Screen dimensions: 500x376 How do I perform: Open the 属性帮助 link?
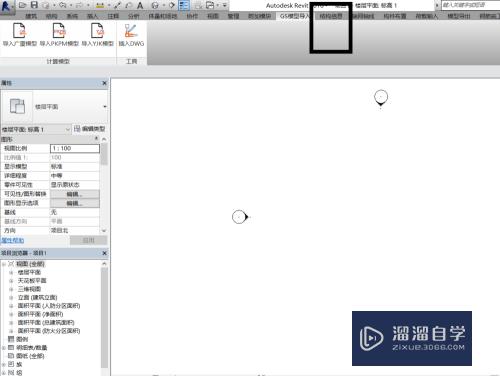point(12,240)
